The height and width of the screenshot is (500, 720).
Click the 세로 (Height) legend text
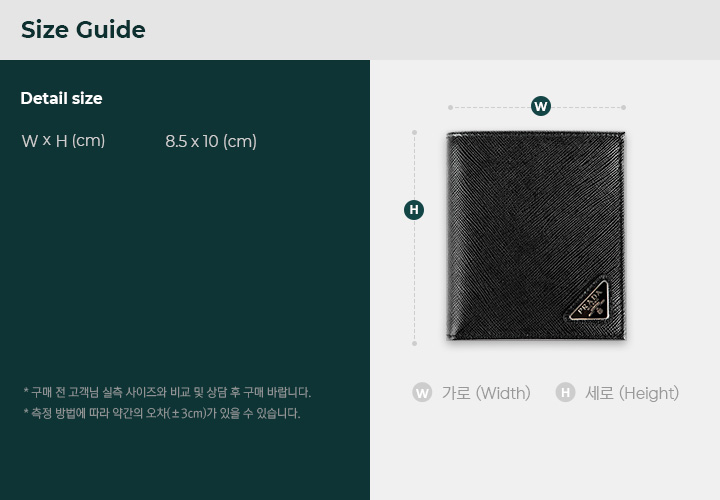pyautogui.click(x=632, y=393)
